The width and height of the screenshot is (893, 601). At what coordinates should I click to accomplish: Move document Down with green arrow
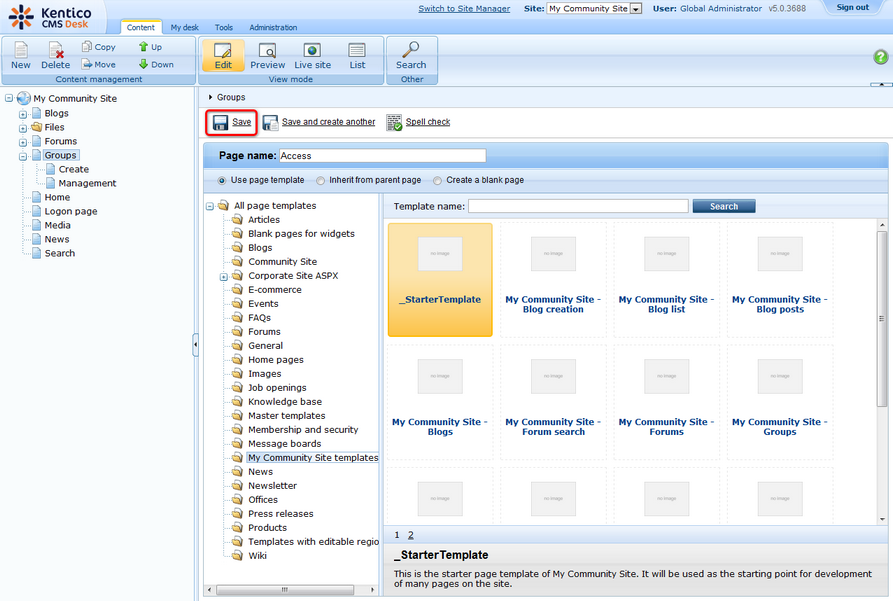tap(144, 64)
